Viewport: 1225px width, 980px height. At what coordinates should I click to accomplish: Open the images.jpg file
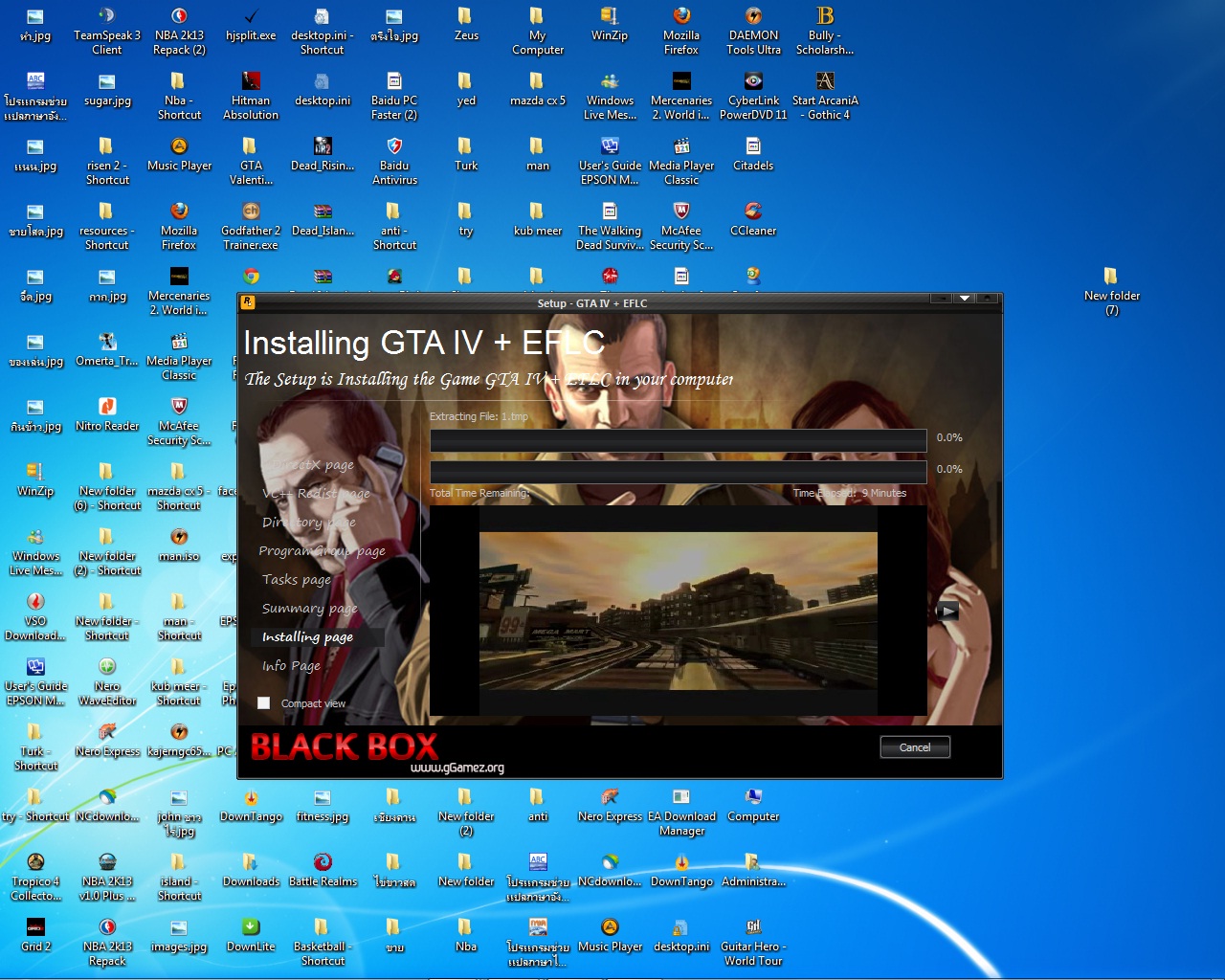[179, 936]
